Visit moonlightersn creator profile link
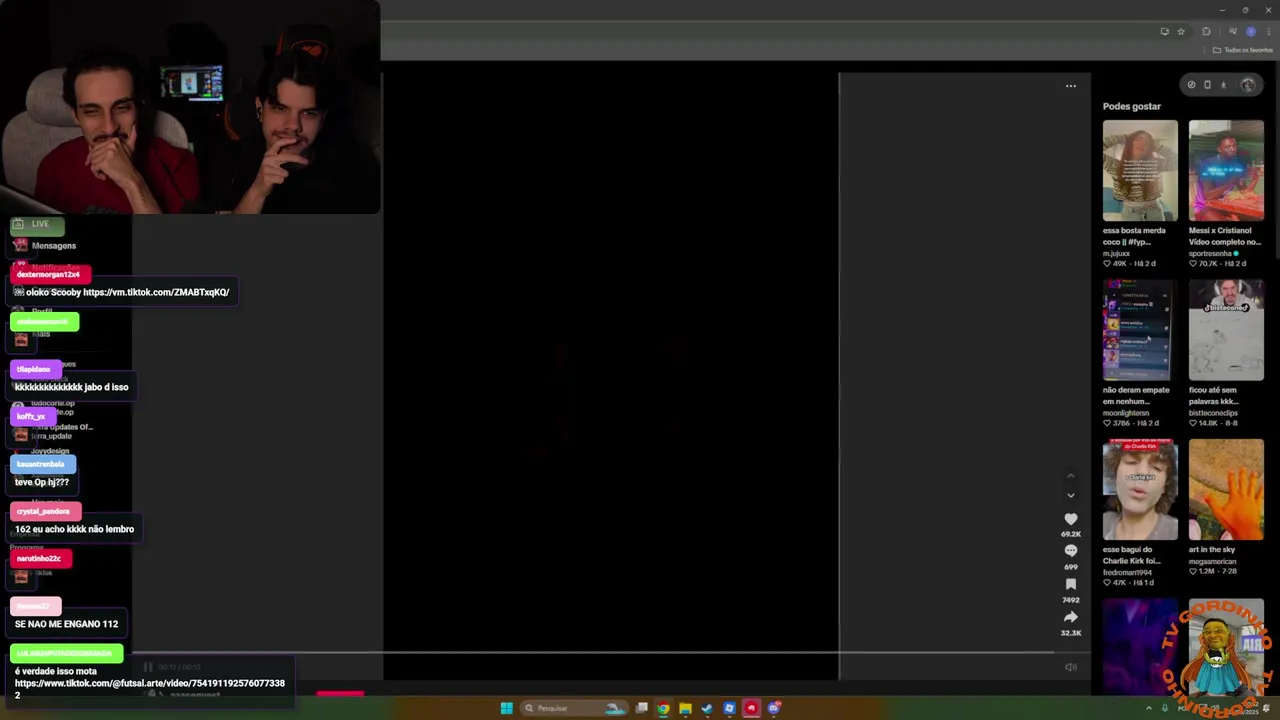Viewport: 1280px width, 720px height. click(1126, 413)
